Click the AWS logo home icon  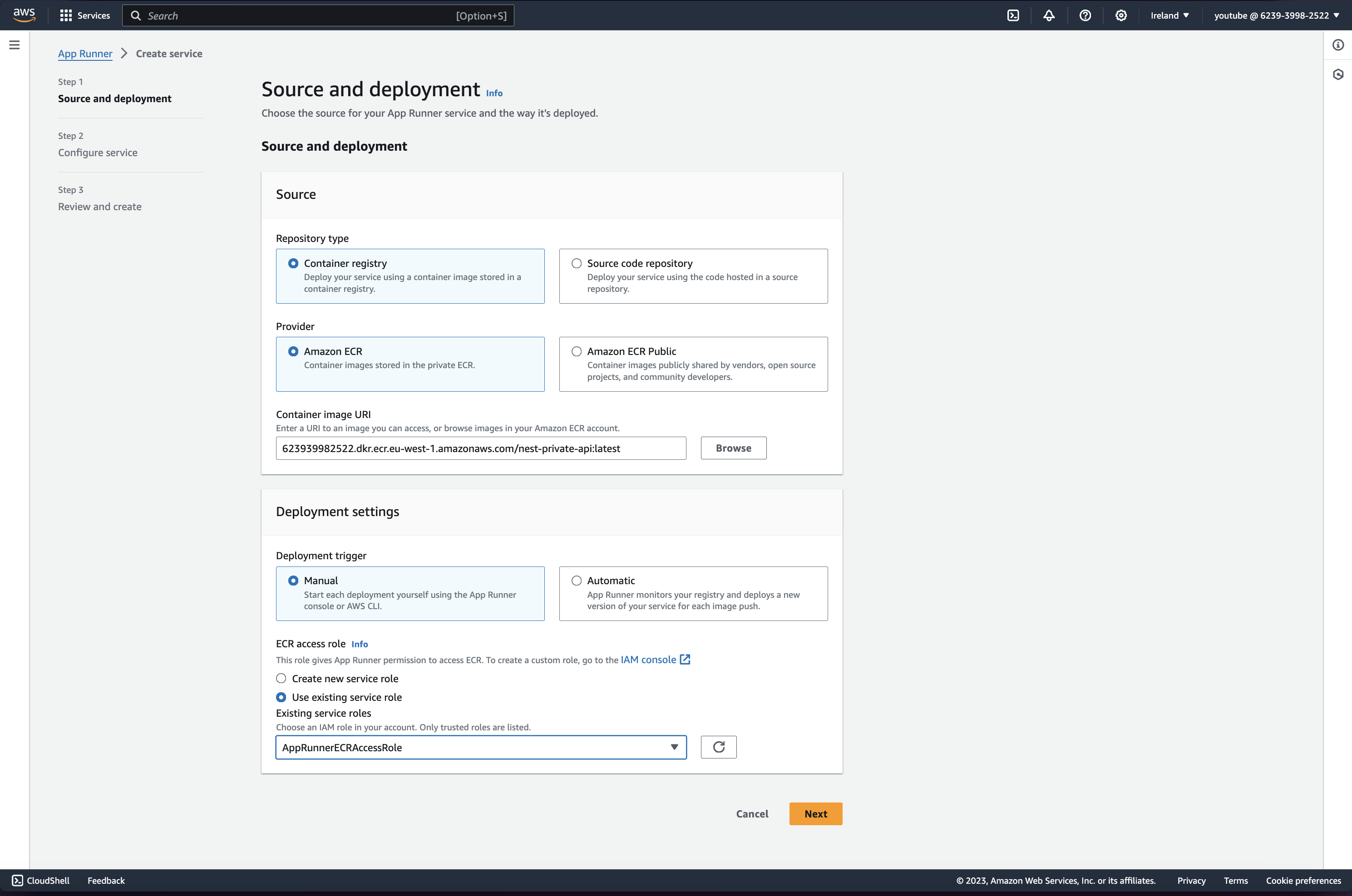(x=24, y=15)
